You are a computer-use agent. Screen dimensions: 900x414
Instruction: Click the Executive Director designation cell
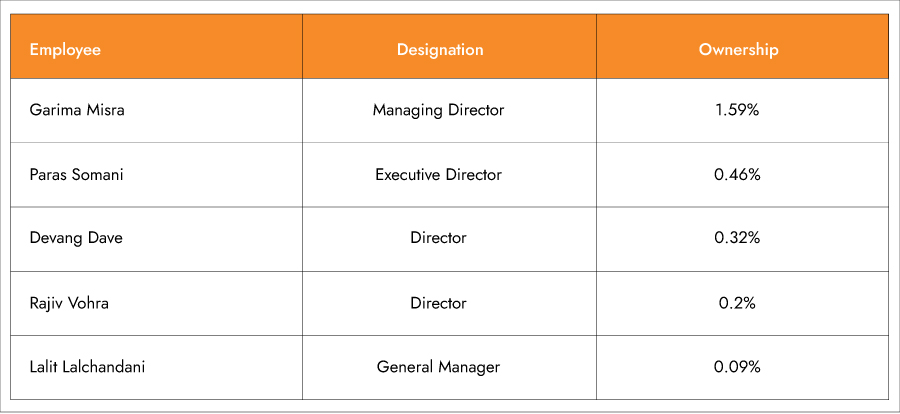point(438,175)
